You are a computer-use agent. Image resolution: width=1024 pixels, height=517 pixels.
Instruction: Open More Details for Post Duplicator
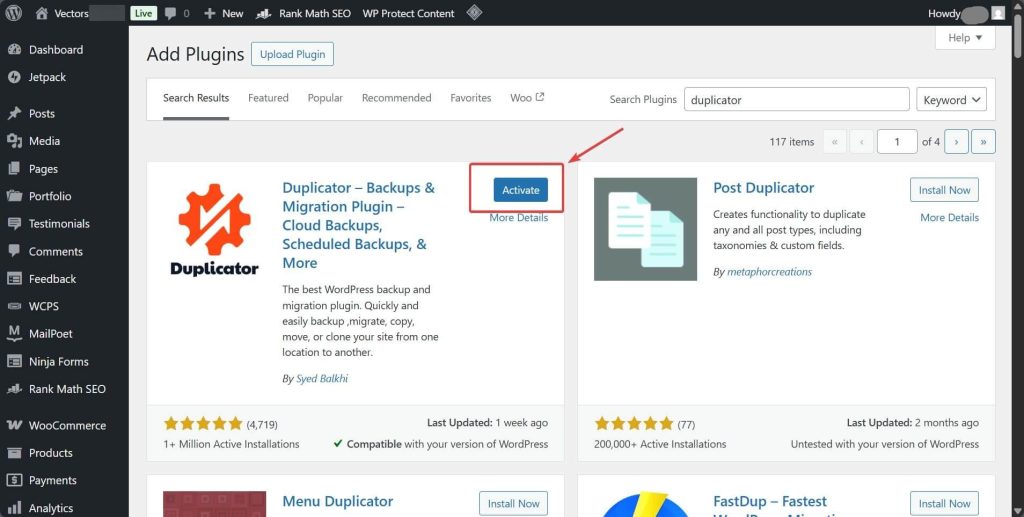[x=950, y=217]
